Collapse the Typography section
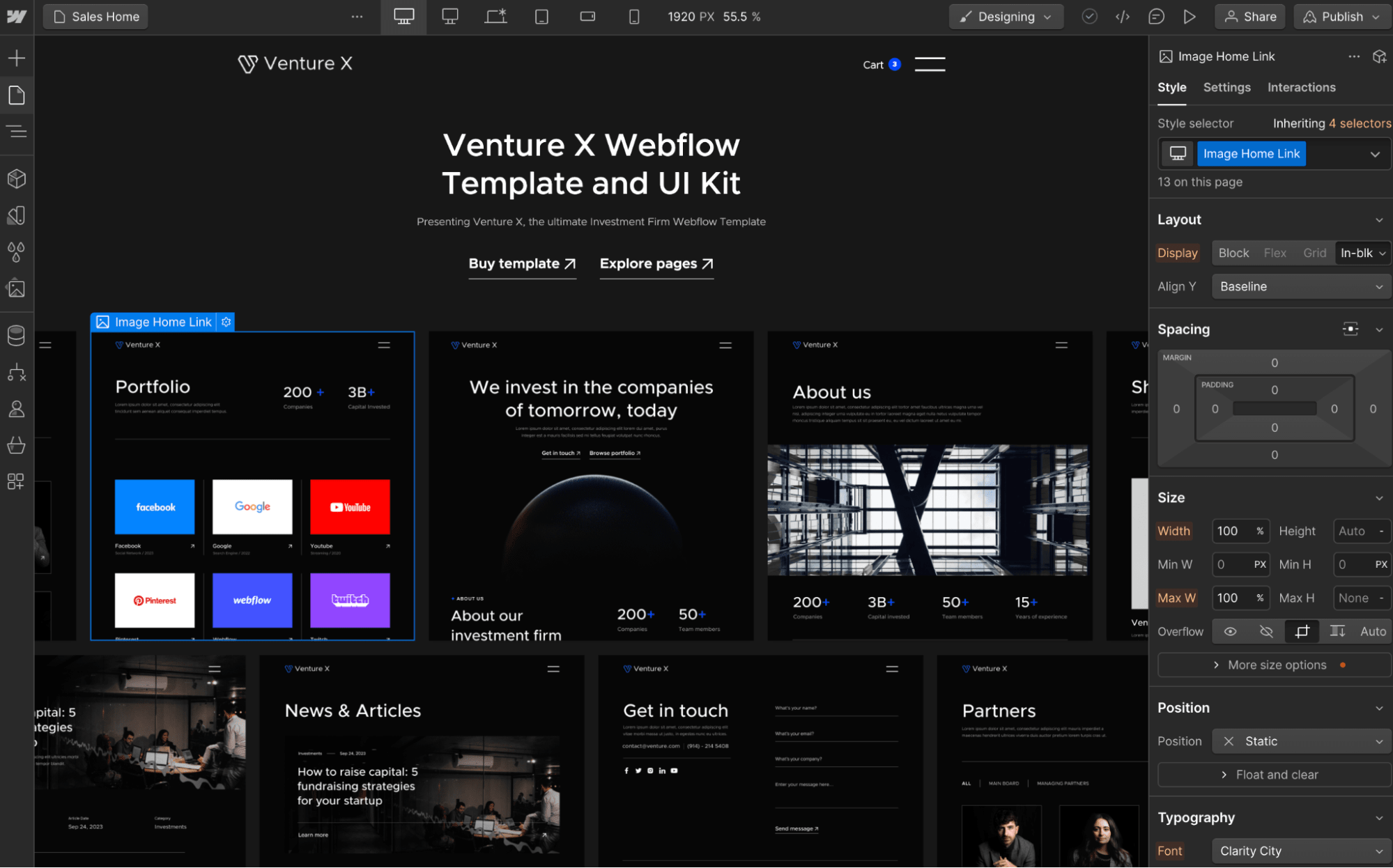This screenshot has width=1393, height=868. click(1378, 818)
